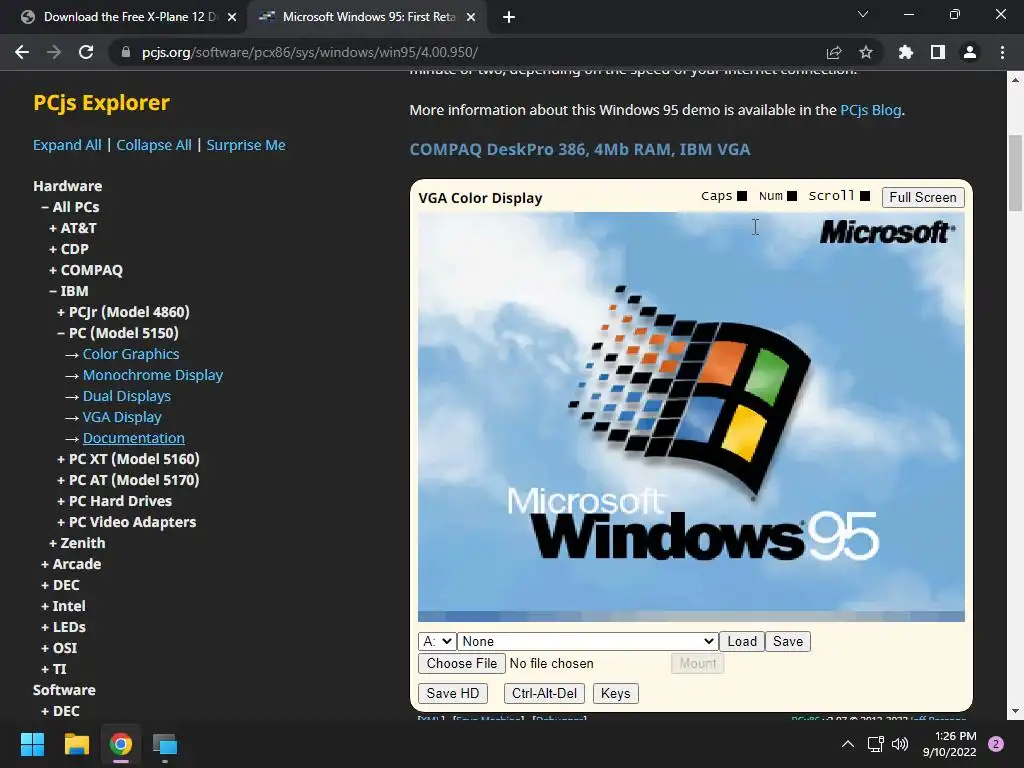This screenshot has height=768, width=1024.
Task: Click Collapse All in PCjs Explorer
Action: (x=154, y=145)
